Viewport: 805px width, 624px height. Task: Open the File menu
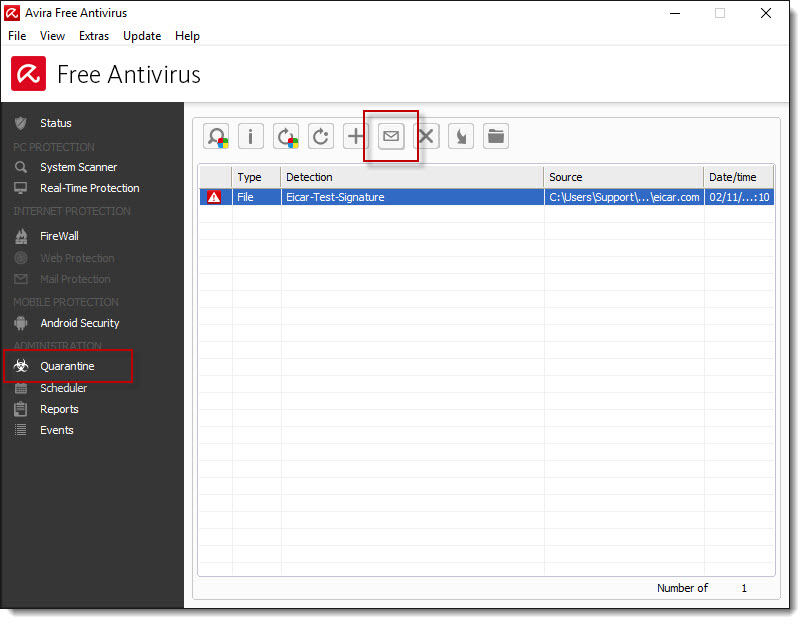point(17,36)
